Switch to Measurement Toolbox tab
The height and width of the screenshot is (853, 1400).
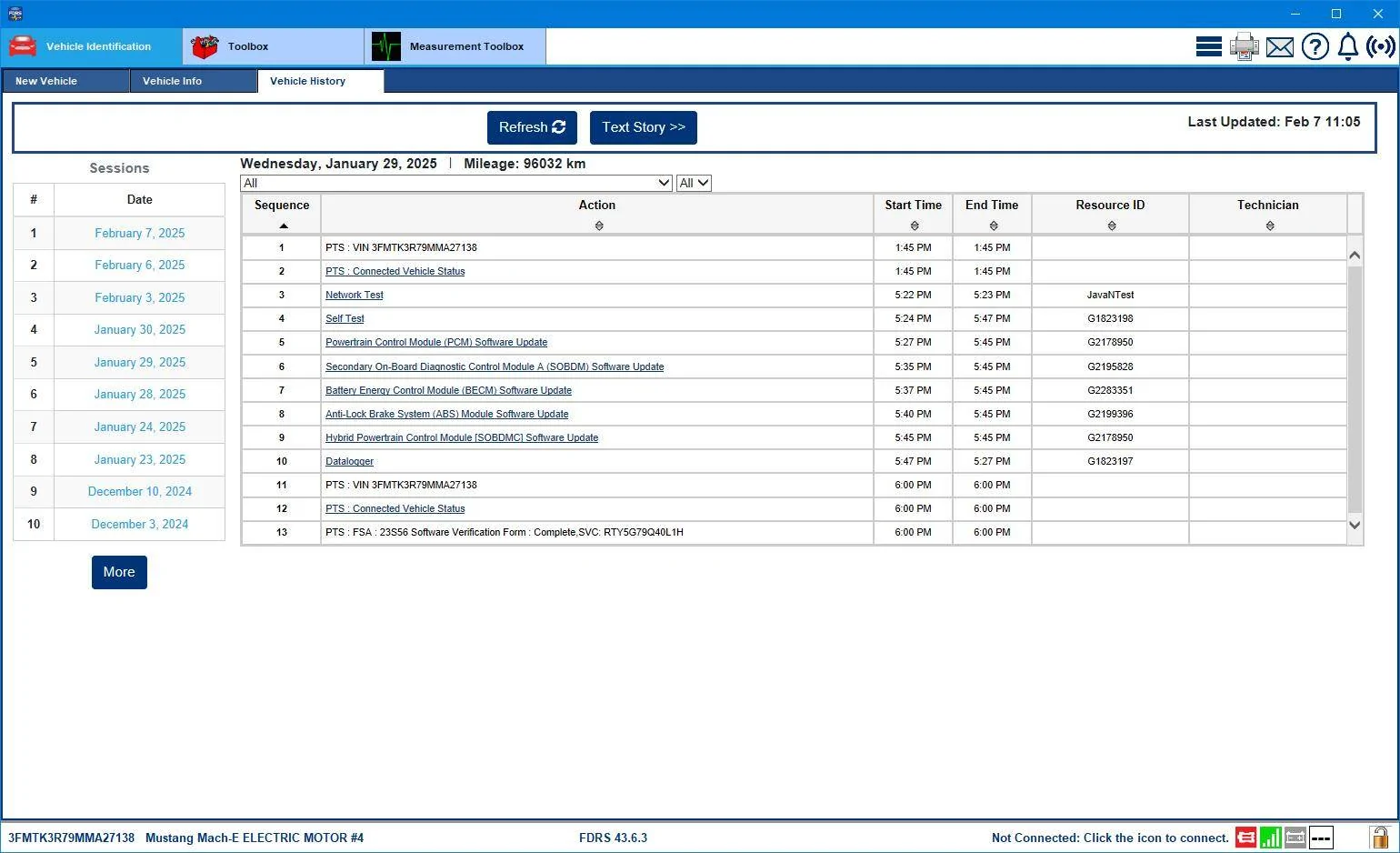[x=455, y=46]
